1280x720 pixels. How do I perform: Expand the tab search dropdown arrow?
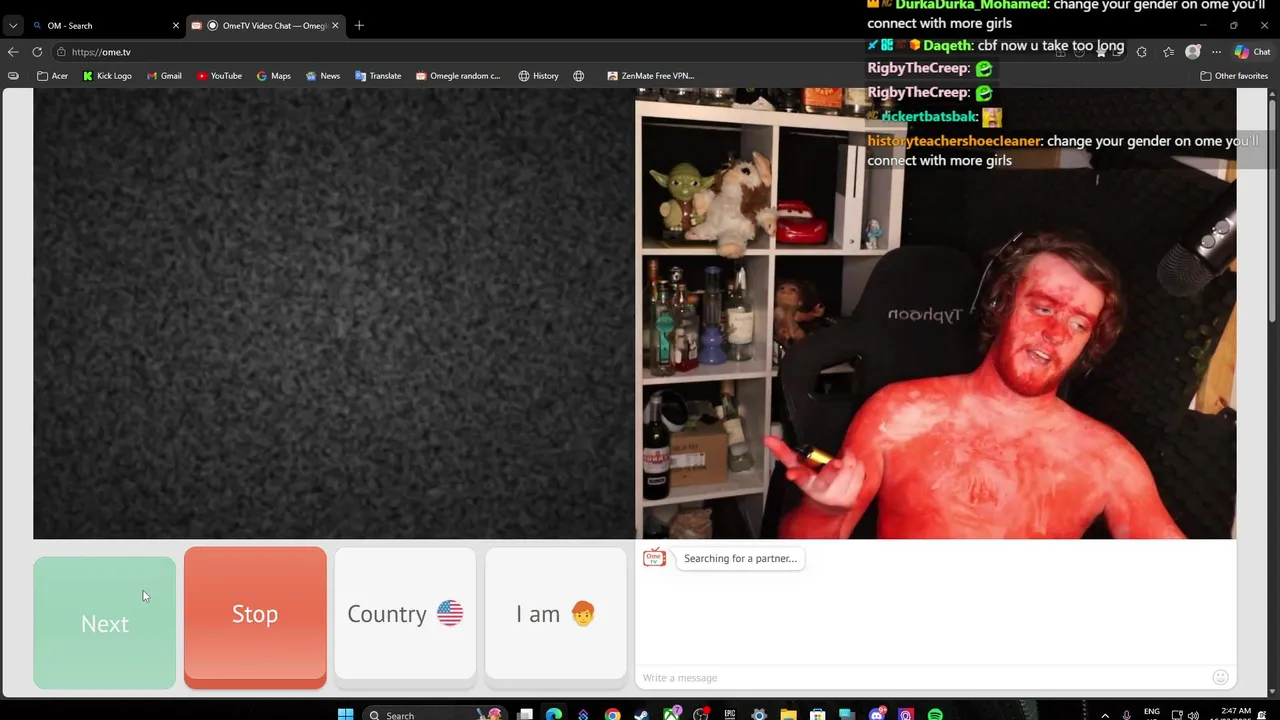[13, 25]
